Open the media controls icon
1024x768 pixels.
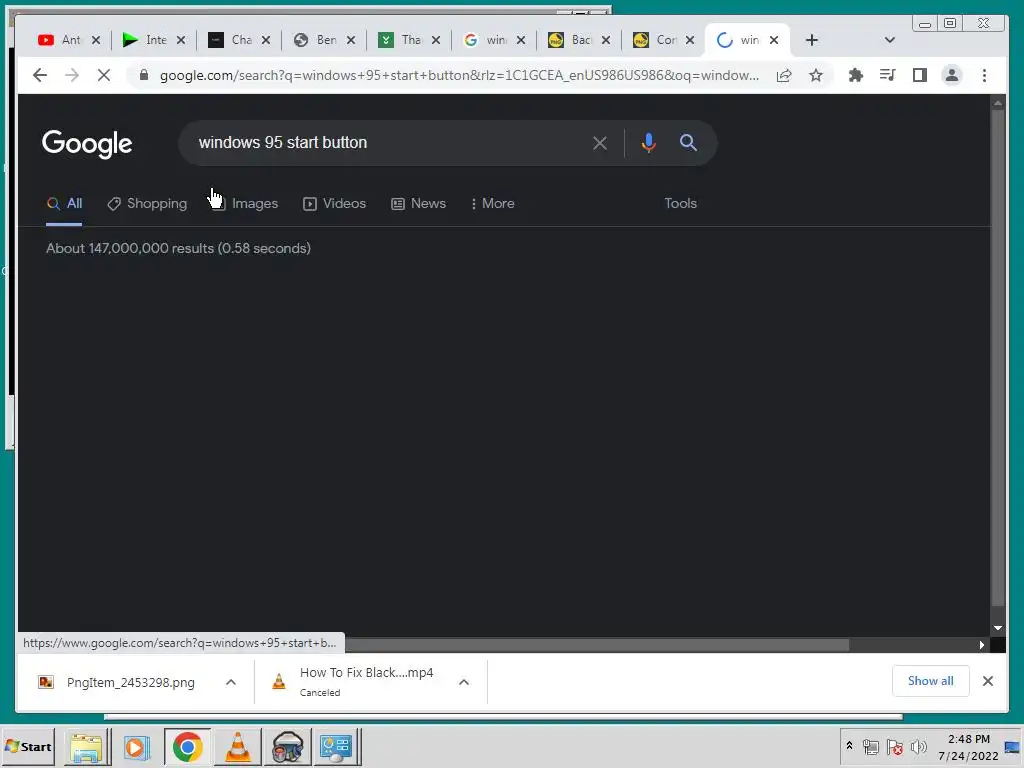point(888,76)
